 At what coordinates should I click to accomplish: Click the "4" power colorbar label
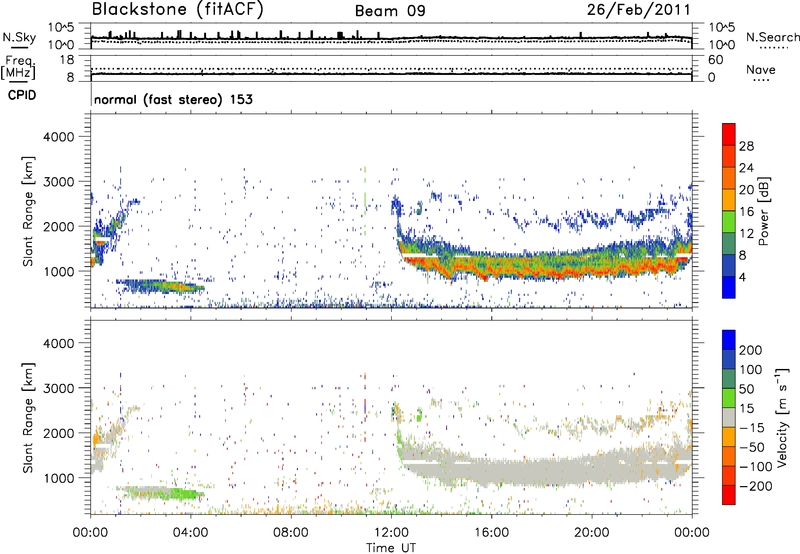click(x=742, y=277)
